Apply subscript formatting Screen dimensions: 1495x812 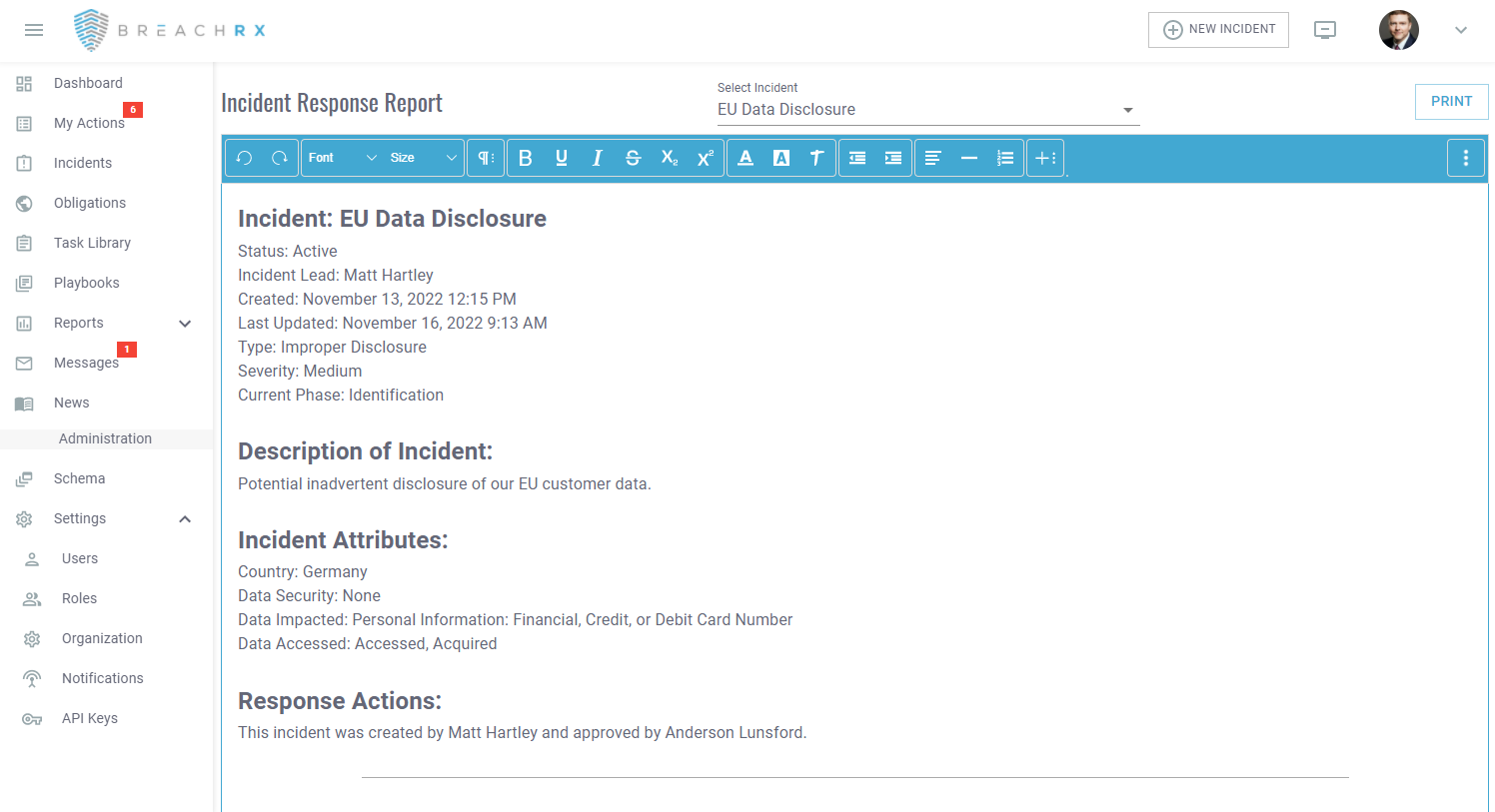668,157
